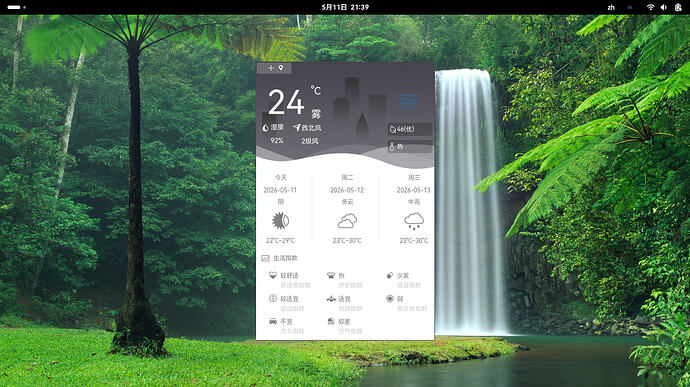Image resolution: width=690 pixels, height=387 pixels.
Task: Click the clothing shirt icon beside 热
Action: tap(331, 275)
